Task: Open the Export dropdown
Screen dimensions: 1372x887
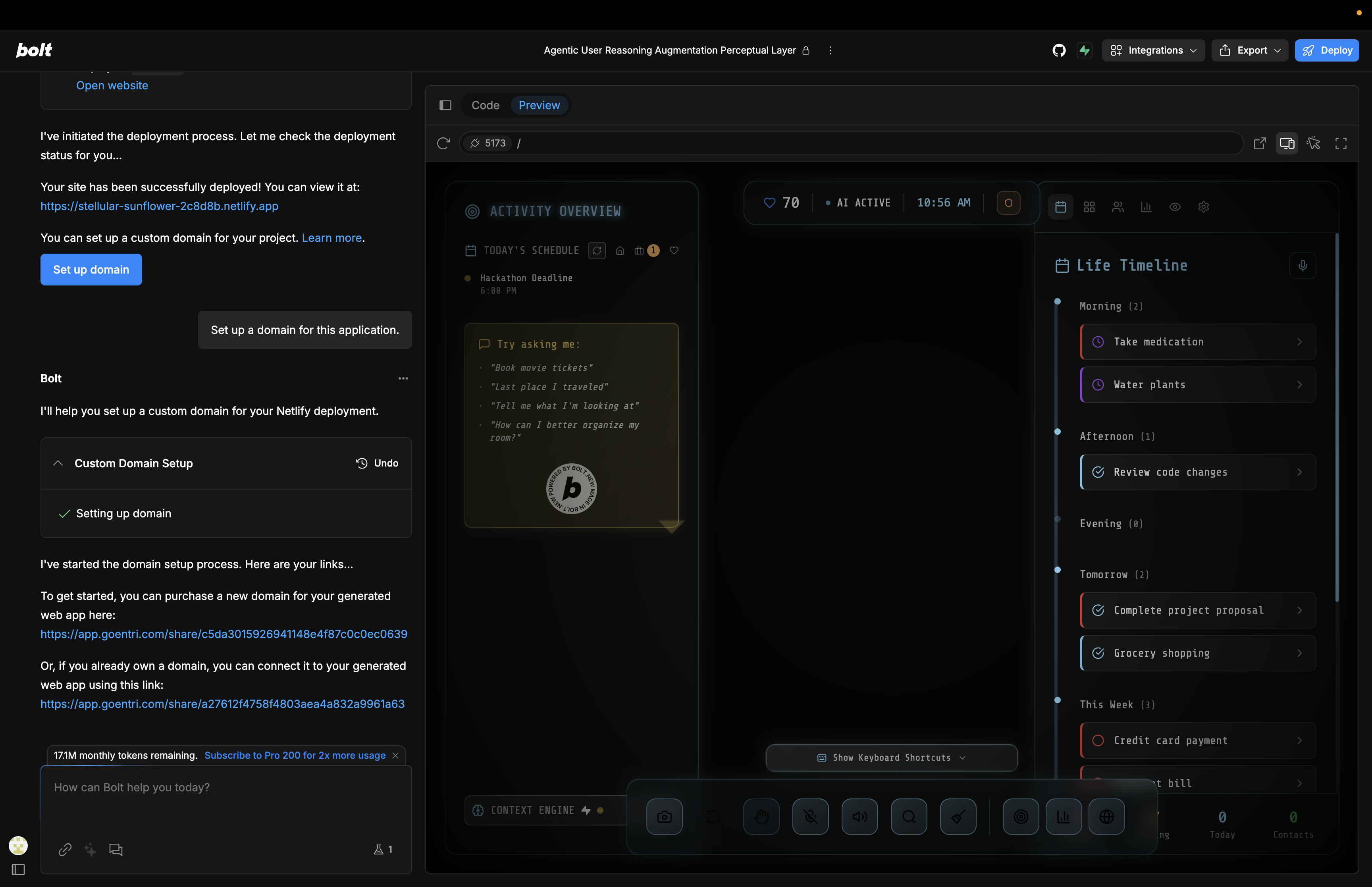Action: click(1249, 50)
